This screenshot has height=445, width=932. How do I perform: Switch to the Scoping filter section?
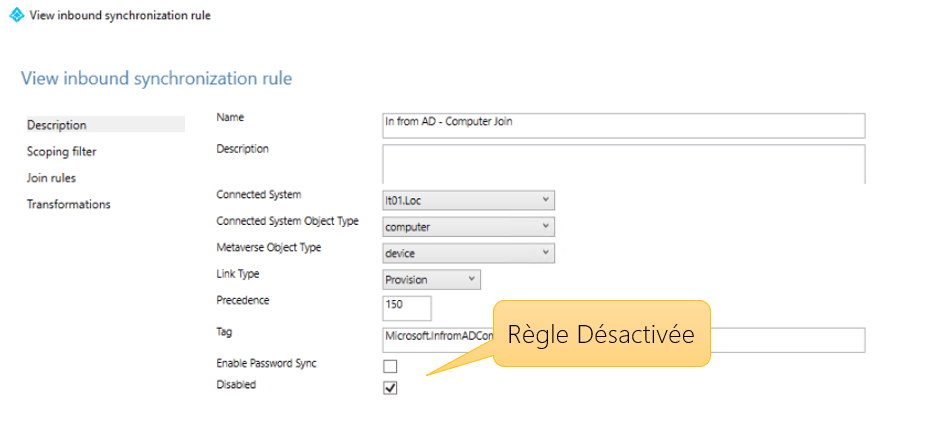[x=62, y=152]
